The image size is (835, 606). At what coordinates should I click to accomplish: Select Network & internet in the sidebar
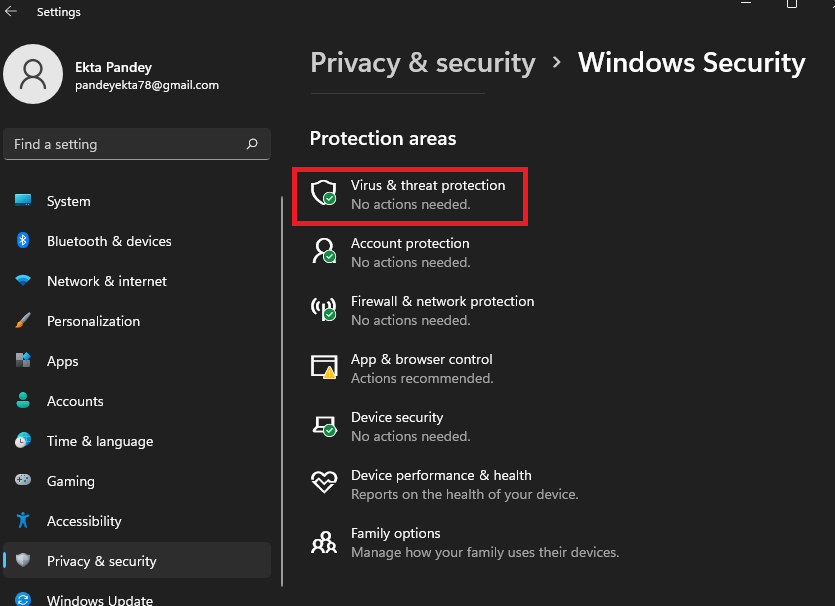pos(106,281)
